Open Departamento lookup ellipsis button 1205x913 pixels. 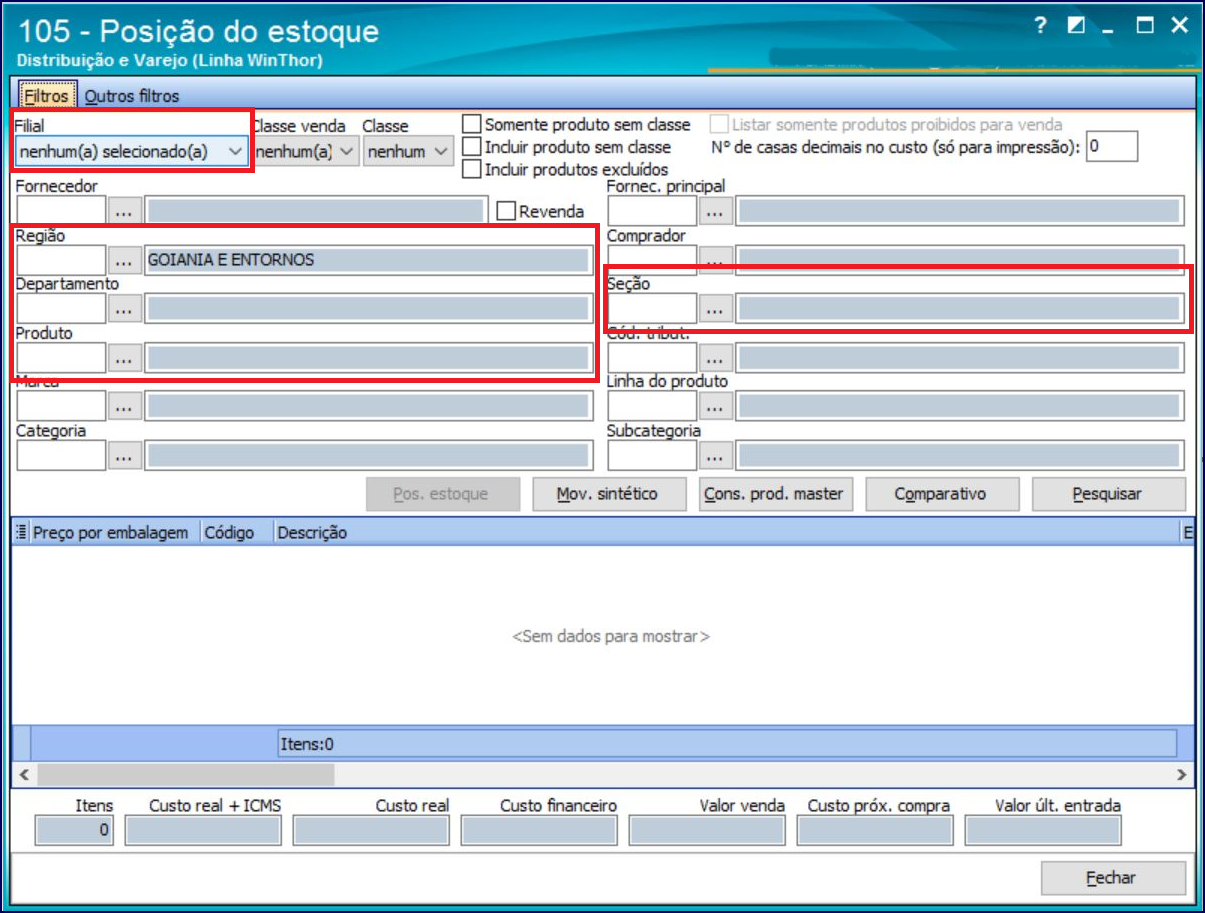[x=124, y=309]
